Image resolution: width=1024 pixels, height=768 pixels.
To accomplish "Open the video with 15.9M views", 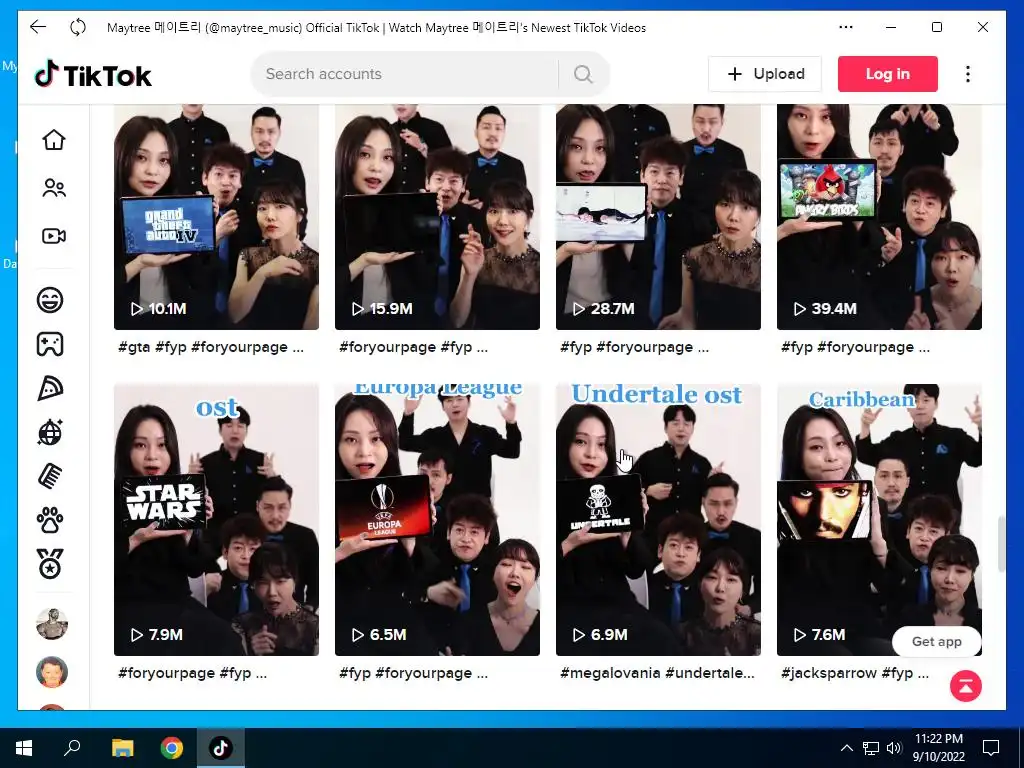I will coord(437,217).
